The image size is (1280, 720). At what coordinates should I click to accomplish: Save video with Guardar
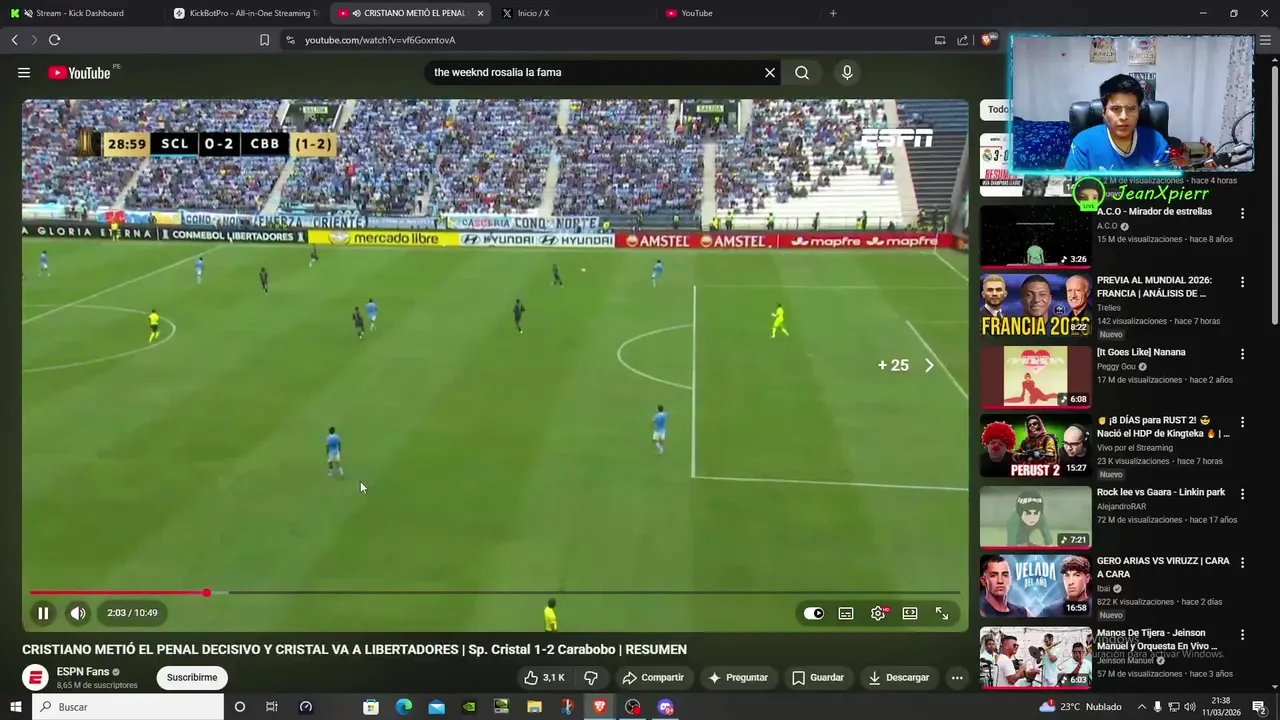818,677
